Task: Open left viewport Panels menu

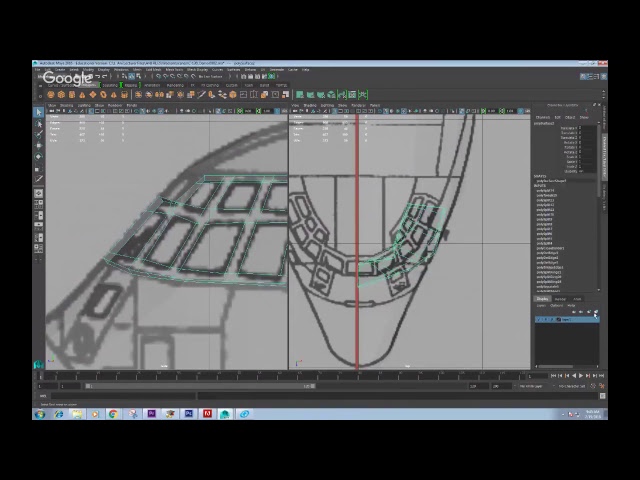Action: (131, 105)
